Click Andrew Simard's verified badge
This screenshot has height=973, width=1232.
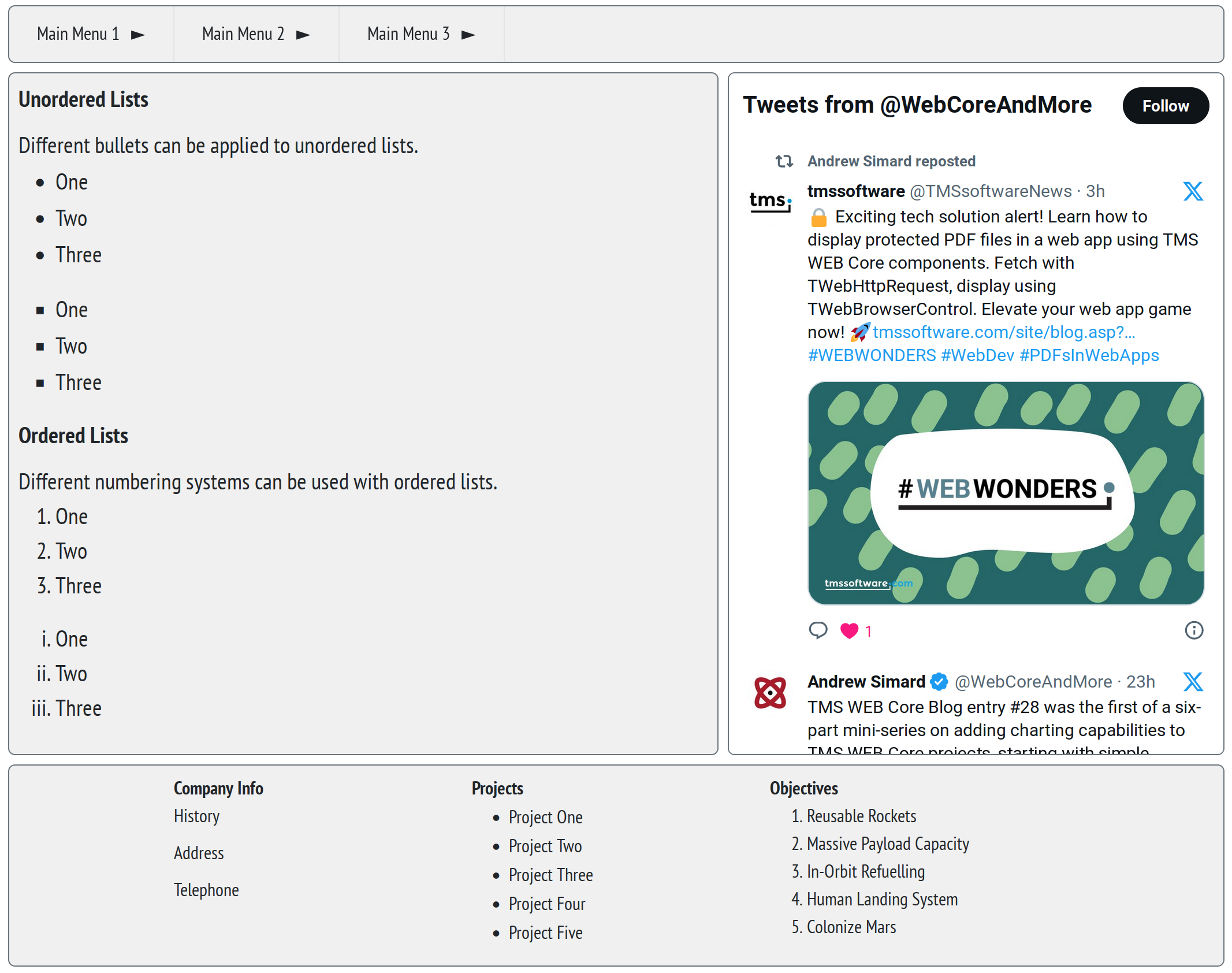click(x=939, y=682)
